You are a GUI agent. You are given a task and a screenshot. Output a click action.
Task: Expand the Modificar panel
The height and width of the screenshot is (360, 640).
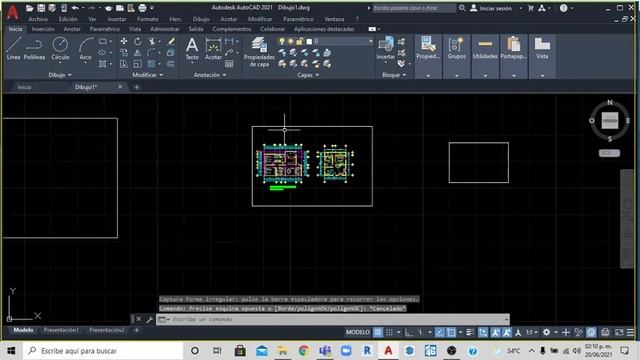pyautogui.click(x=147, y=75)
